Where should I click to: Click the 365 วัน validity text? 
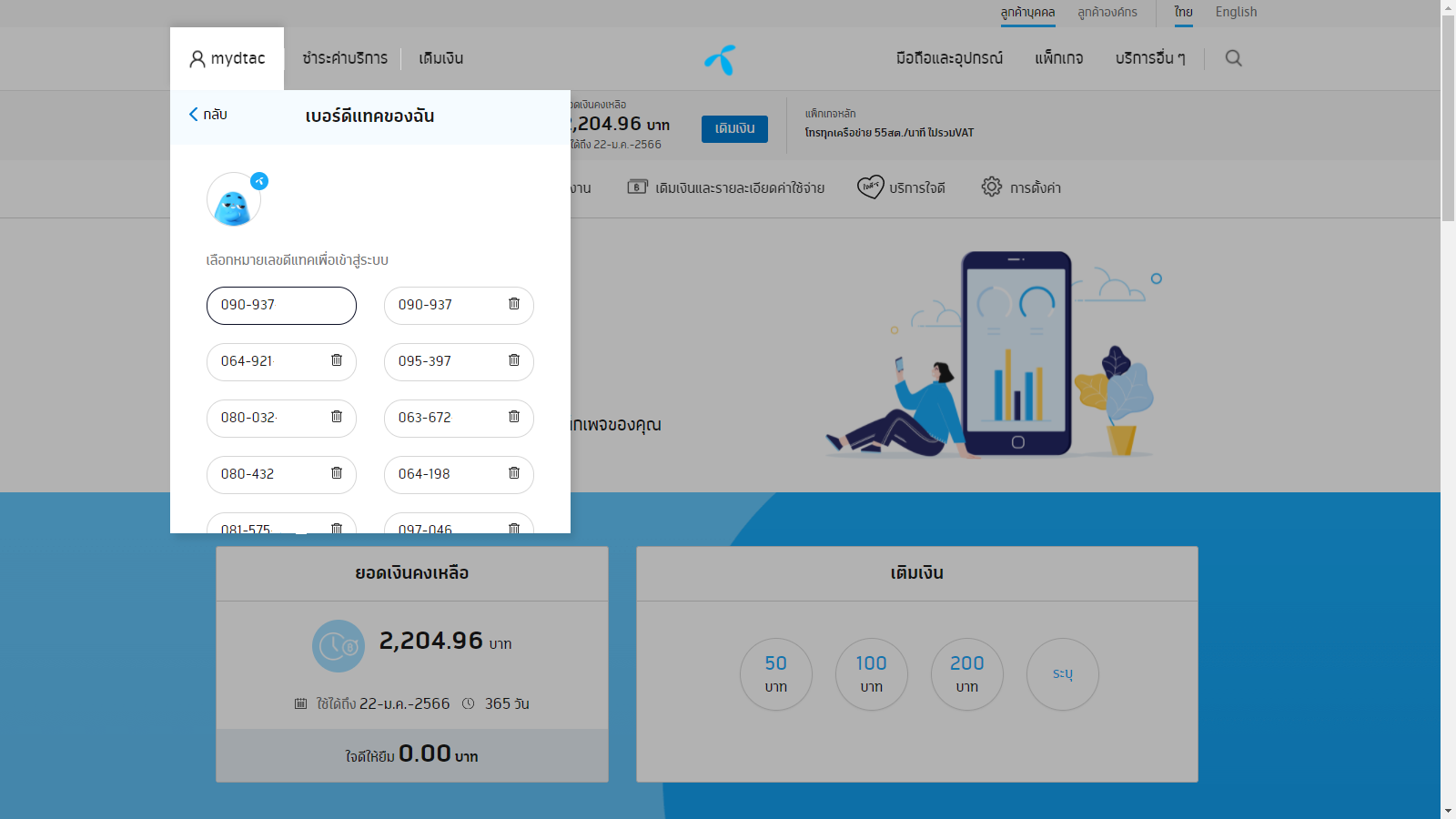point(507,703)
